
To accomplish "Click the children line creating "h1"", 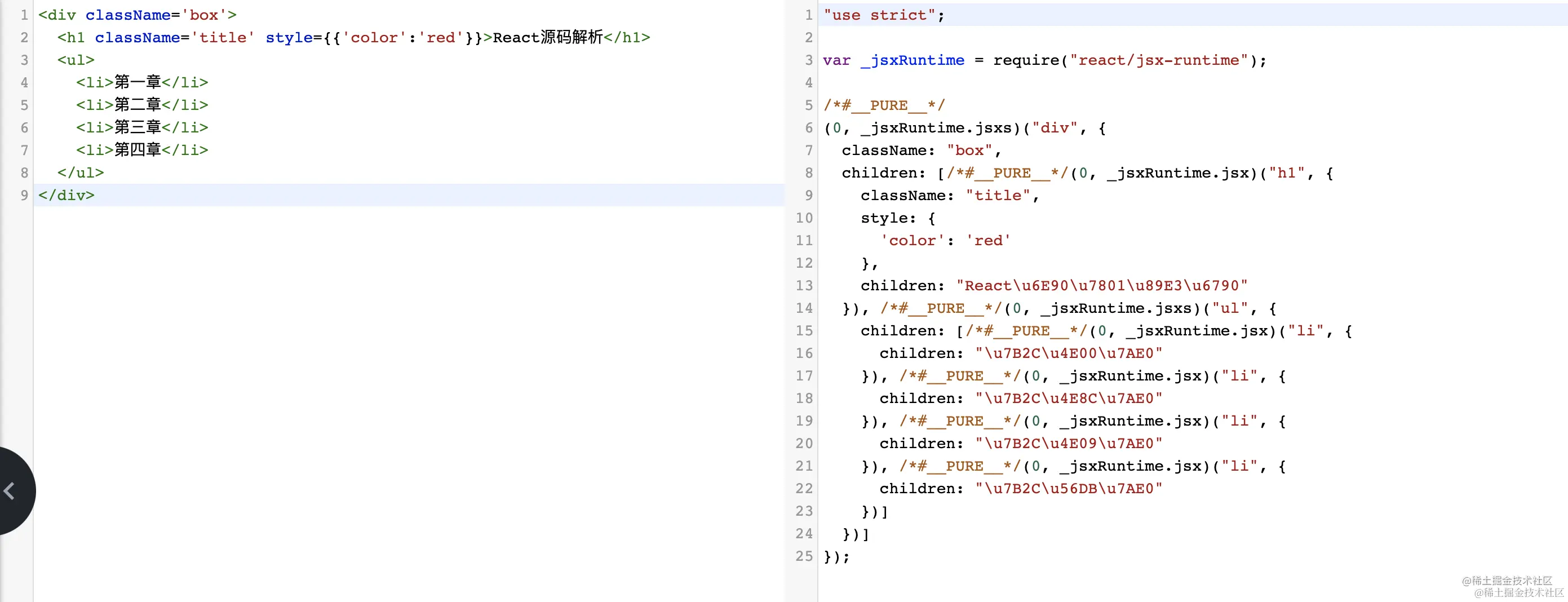I will click(1088, 172).
